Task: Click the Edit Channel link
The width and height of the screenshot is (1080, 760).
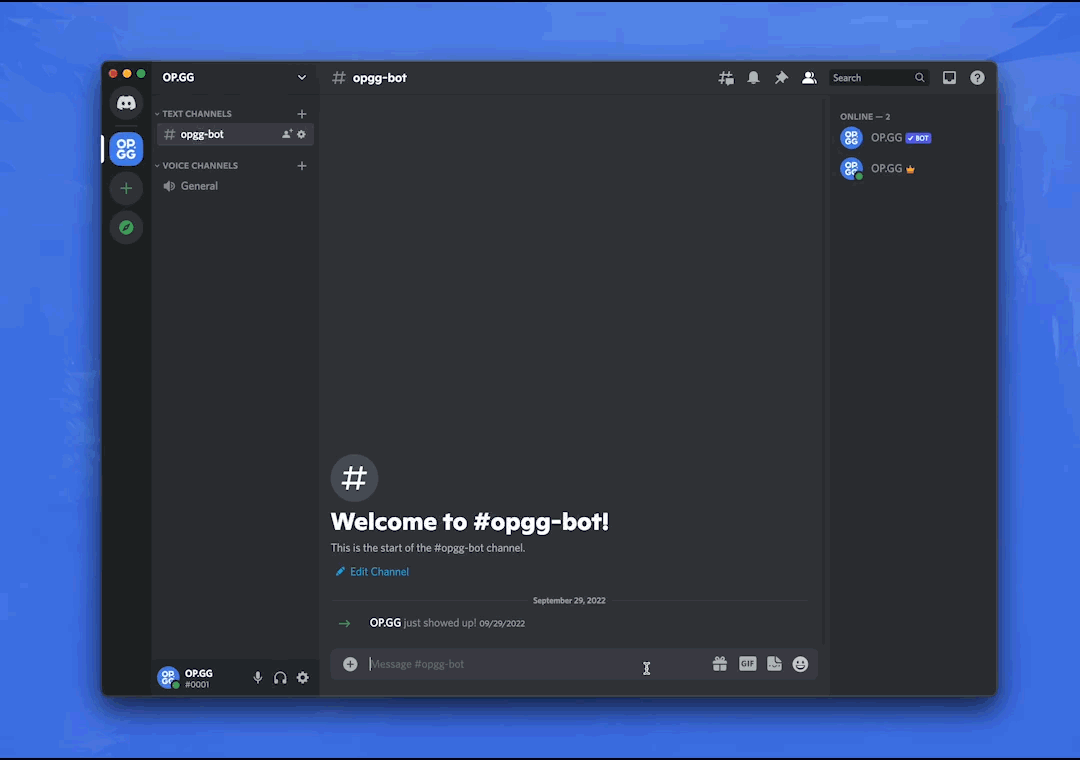Action: (x=372, y=572)
